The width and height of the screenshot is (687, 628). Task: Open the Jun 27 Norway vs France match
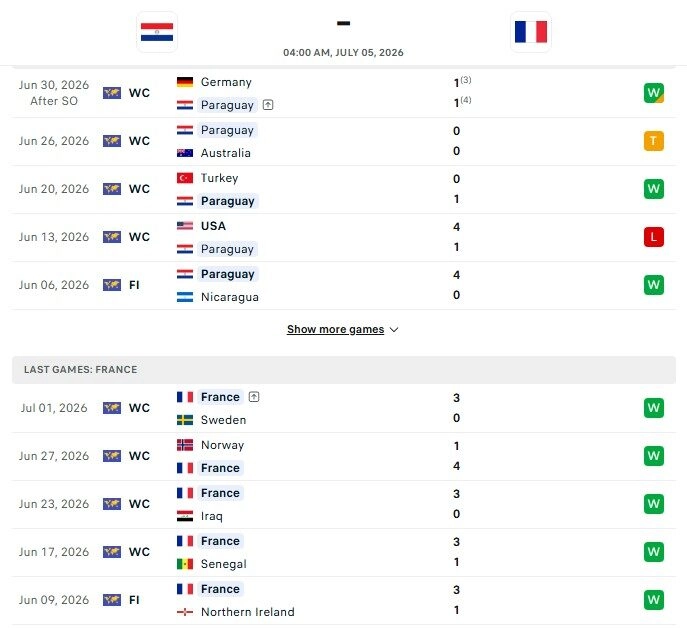click(344, 457)
